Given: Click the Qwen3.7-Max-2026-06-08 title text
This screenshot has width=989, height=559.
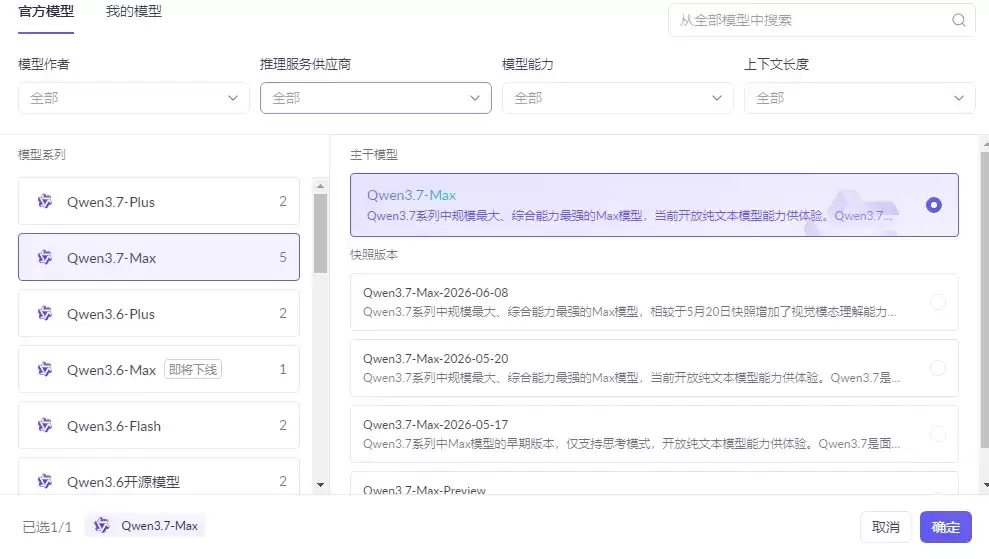Looking at the screenshot, I should click(435, 293).
